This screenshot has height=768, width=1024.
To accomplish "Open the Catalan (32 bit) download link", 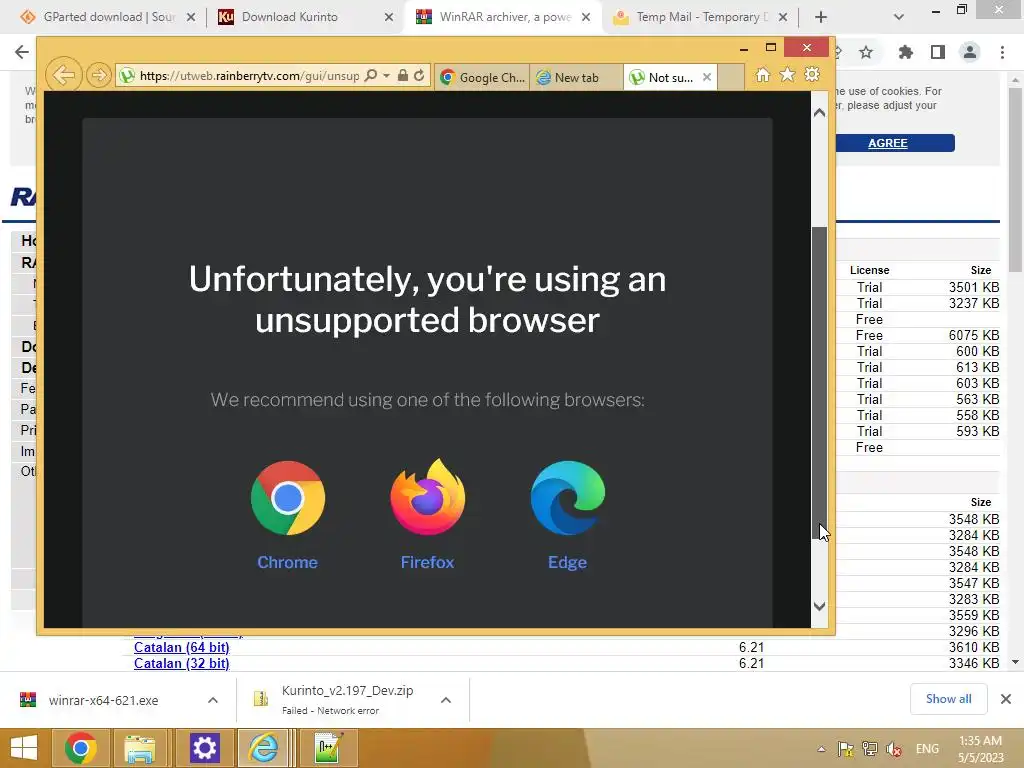I will [182, 664].
